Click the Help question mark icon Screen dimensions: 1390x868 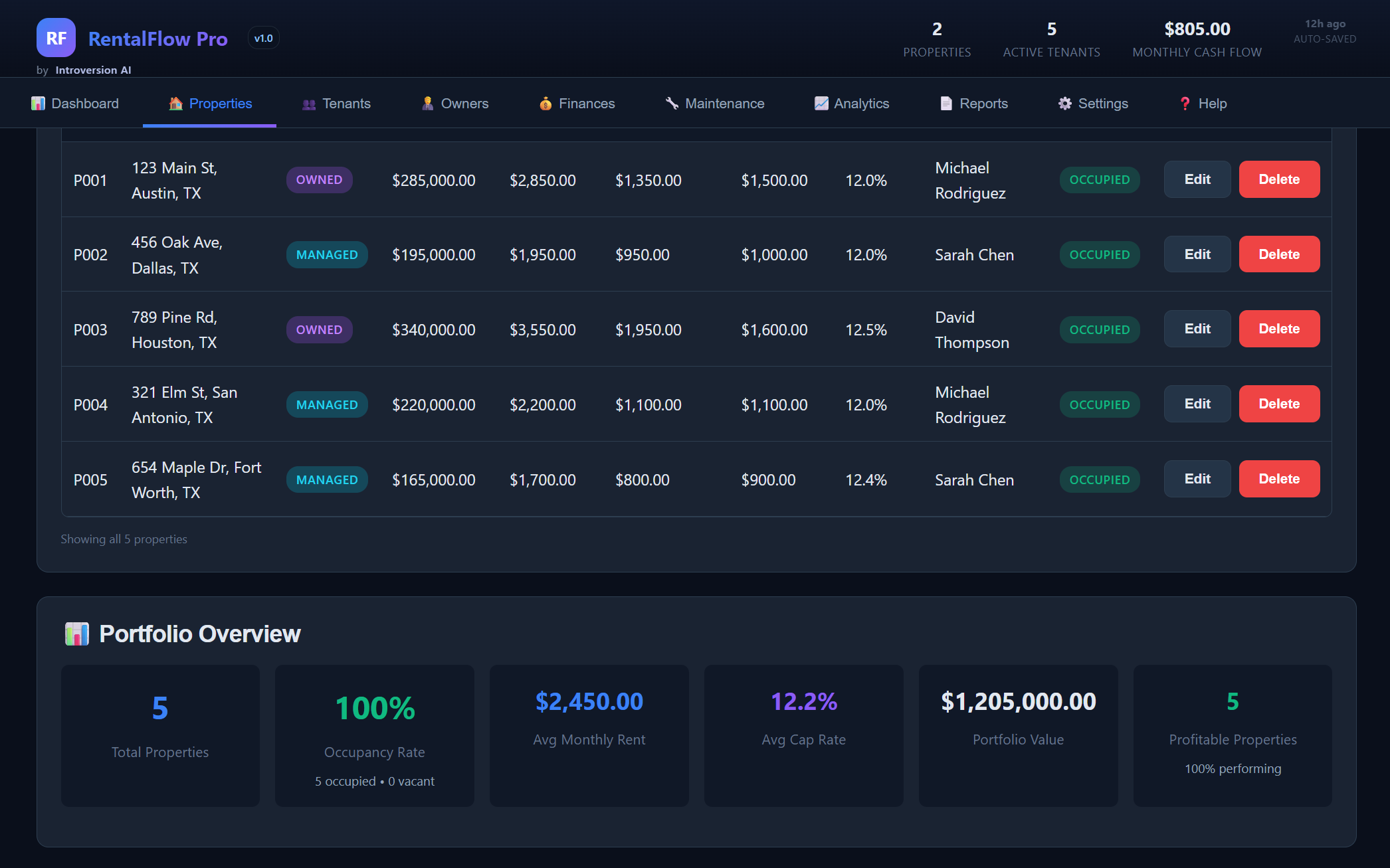1185,104
